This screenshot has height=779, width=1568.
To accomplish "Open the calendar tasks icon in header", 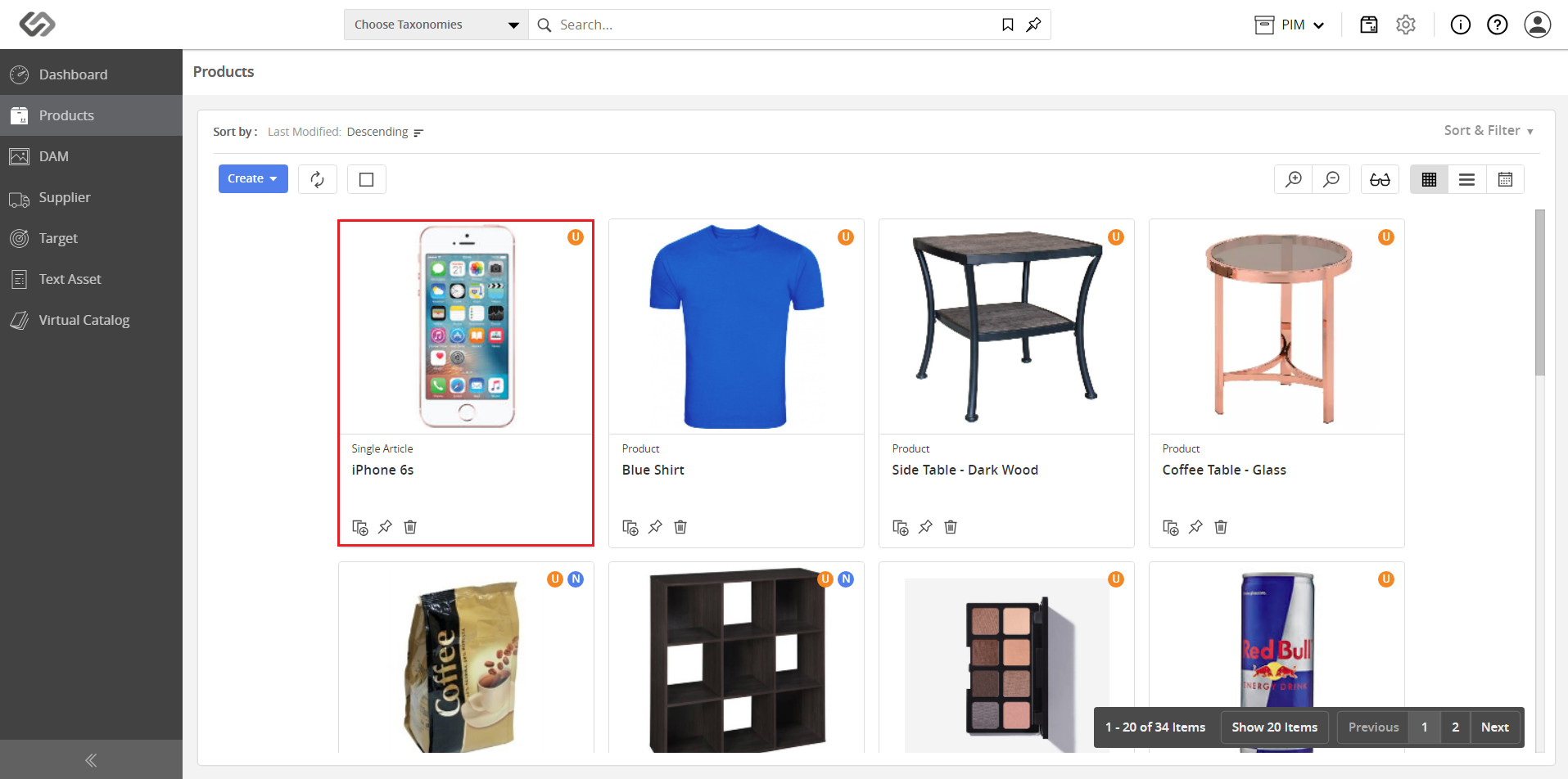I will (1369, 25).
